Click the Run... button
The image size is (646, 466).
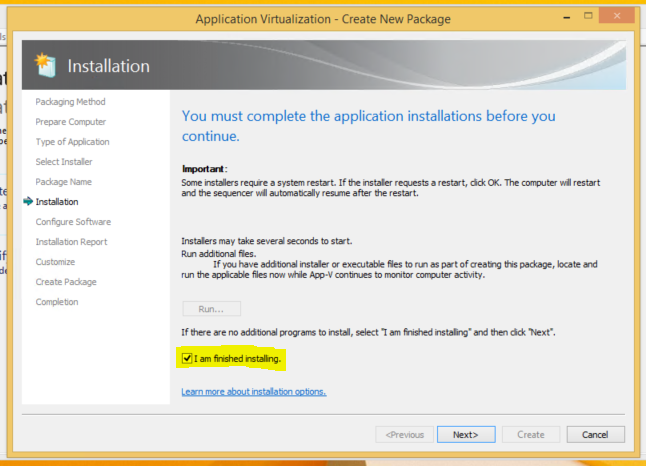(211, 309)
